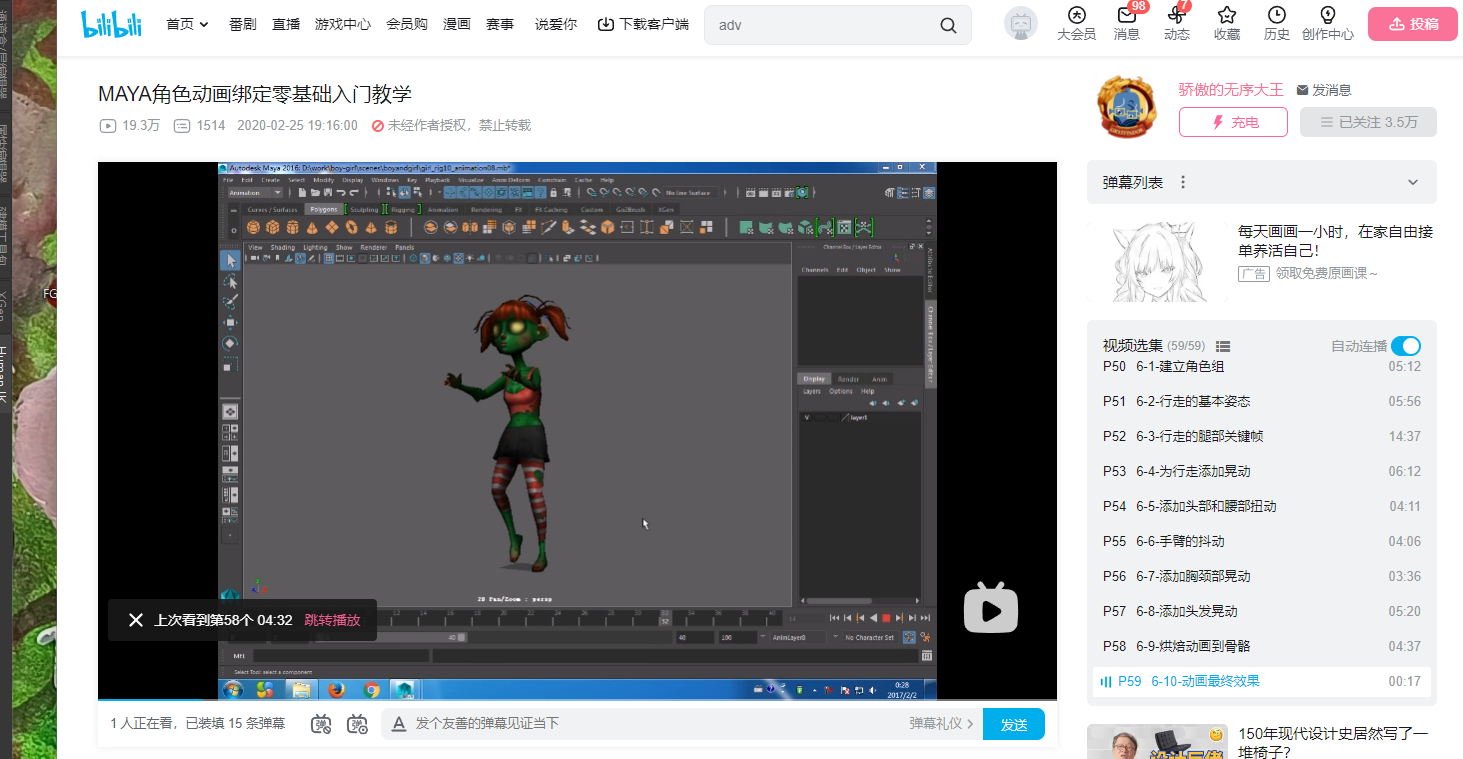Expand the 首页 dropdown menu

click(187, 24)
